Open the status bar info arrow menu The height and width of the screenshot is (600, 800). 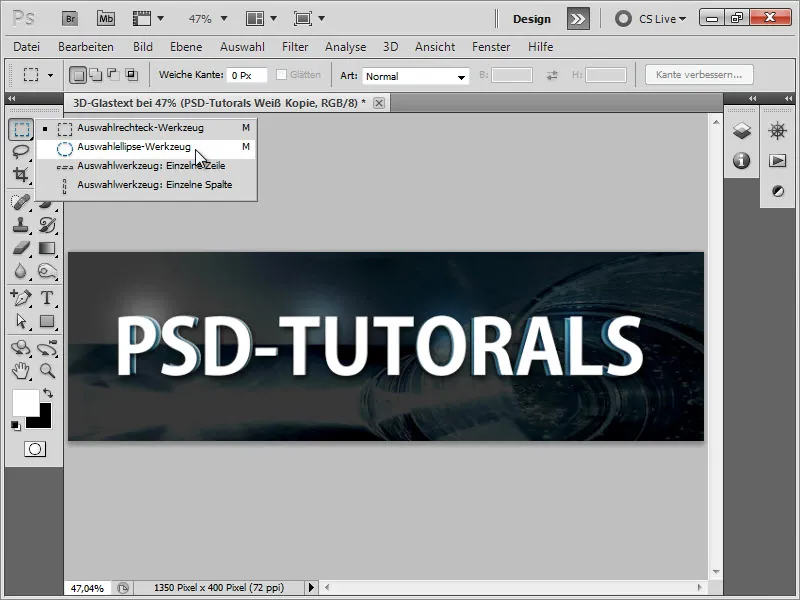(x=311, y=588)
